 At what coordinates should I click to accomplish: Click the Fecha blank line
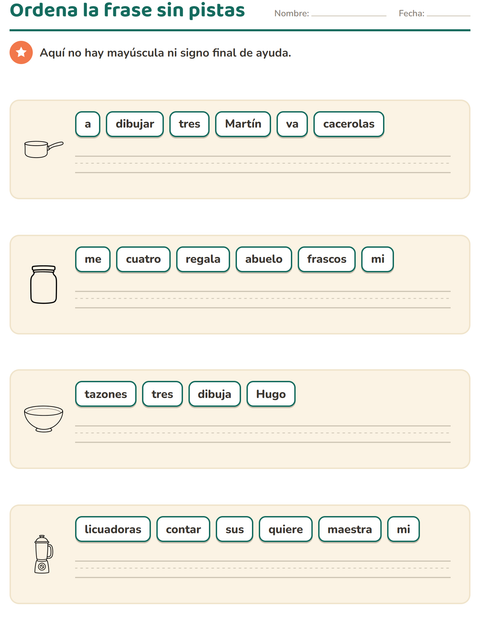(448, 15)
